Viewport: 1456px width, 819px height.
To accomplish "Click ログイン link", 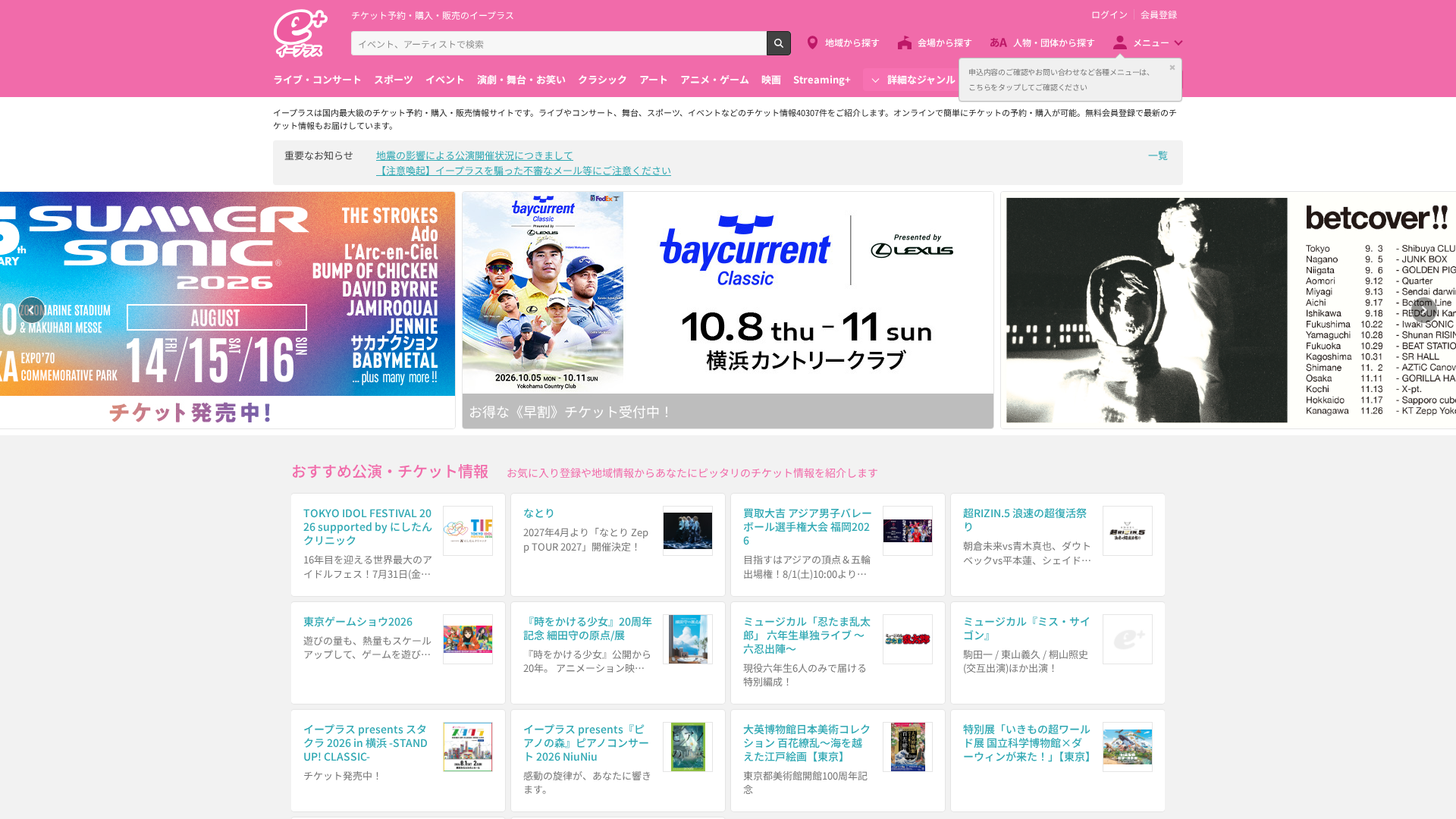I will [x=1109, y=14].
